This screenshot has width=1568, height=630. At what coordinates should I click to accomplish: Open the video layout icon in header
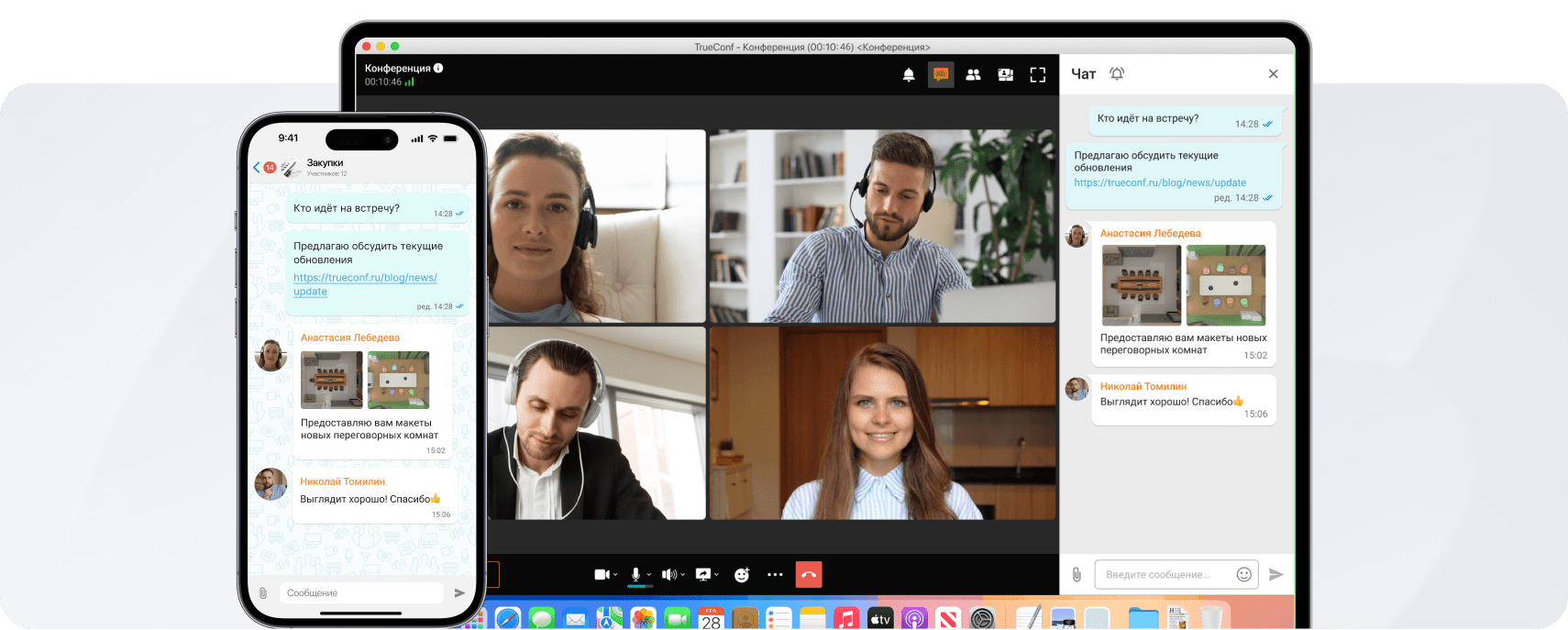1005,75
